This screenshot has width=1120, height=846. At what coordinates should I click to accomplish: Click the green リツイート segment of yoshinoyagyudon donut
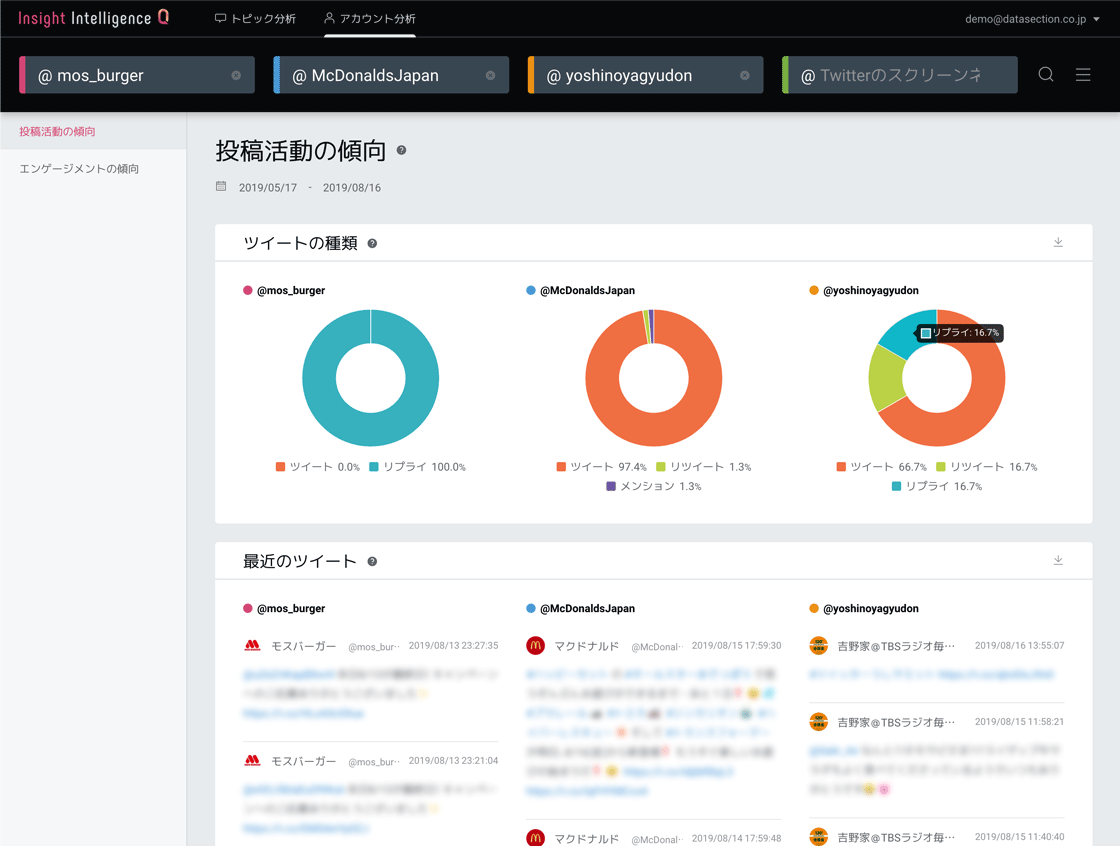coord(885,379)
